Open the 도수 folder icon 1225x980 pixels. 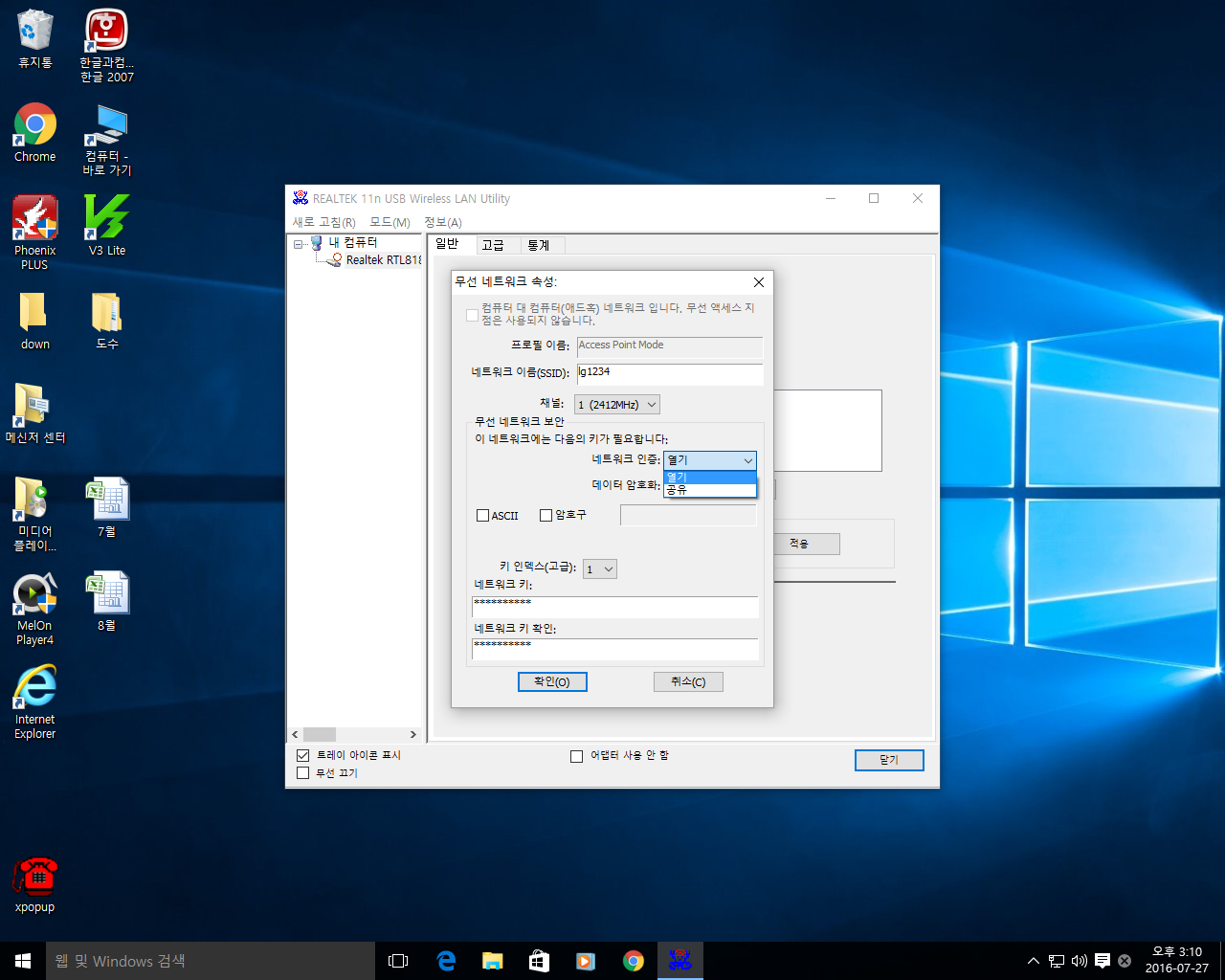106,320
